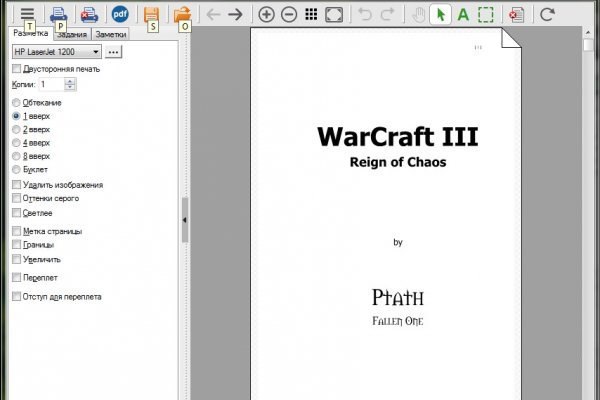Select the green arrow pointer tool
The height and width of the screenshot is (400, 600).
(440, 15)
